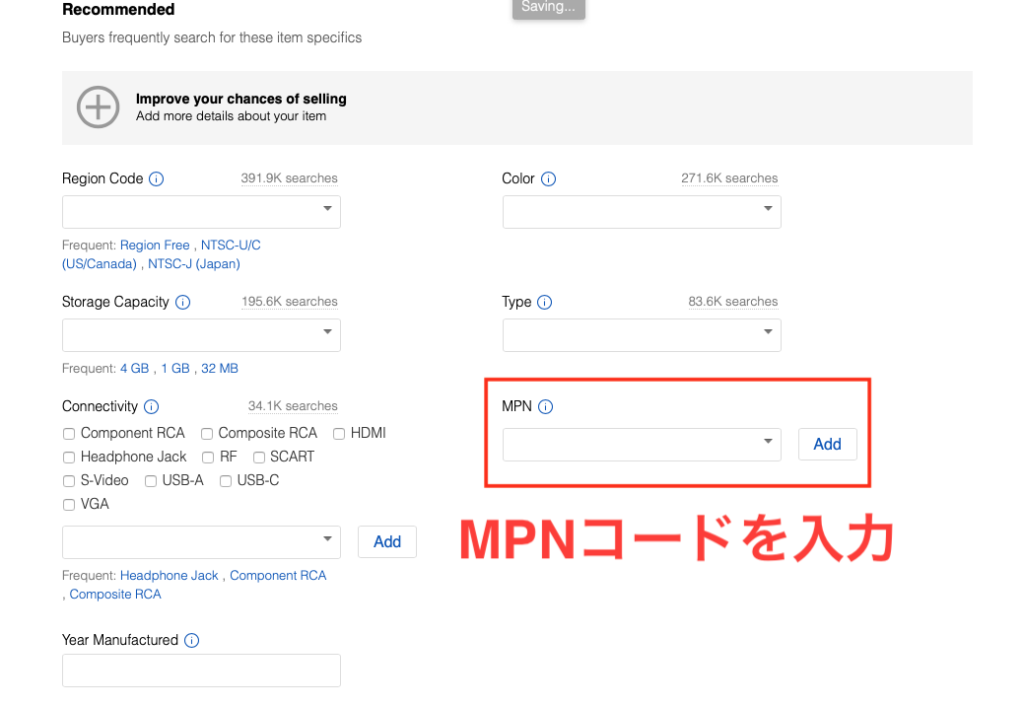Click the Connectivity info icon
1024x707 pixels.
[x=151, y=407]
